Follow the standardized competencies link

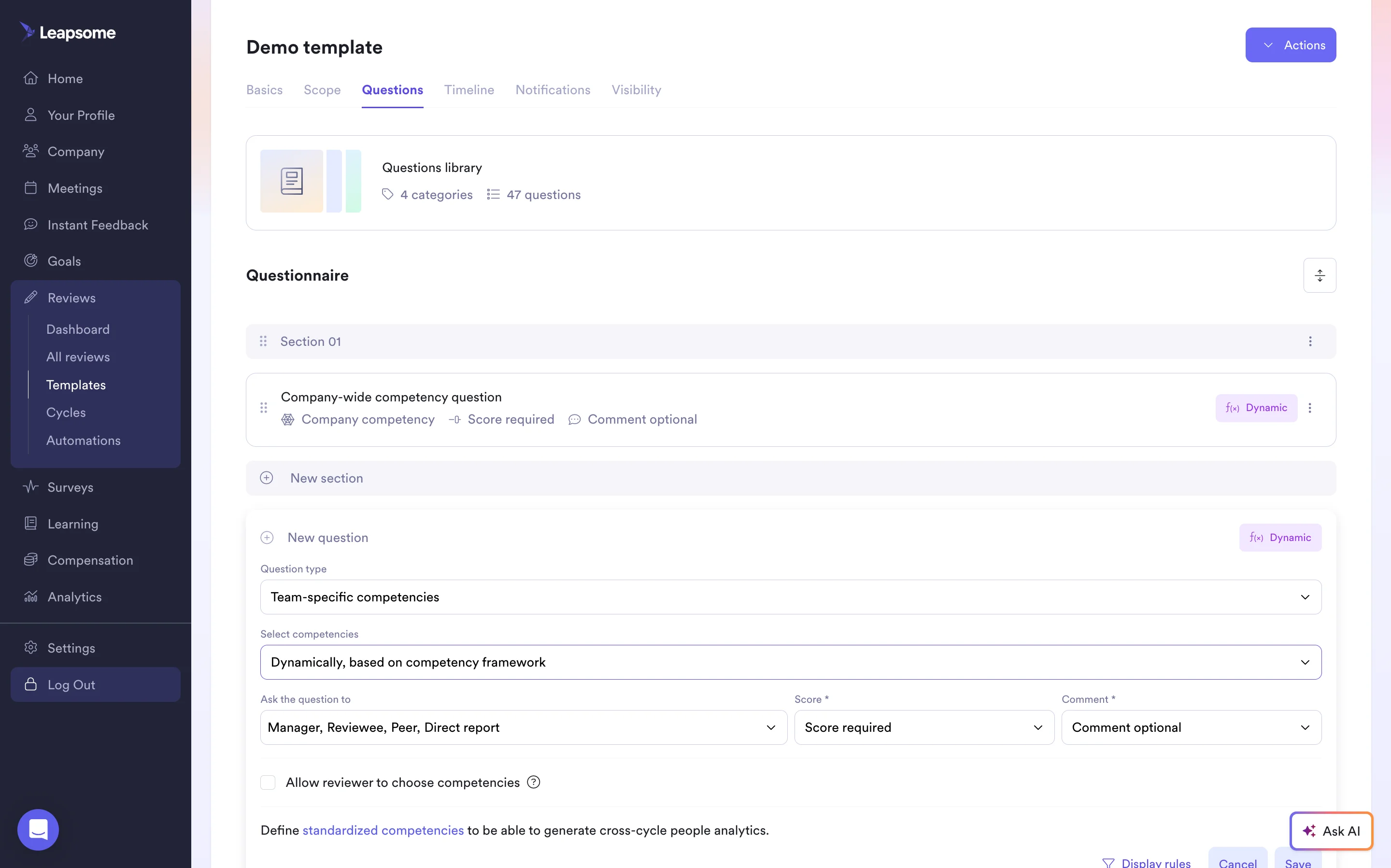coord(383,830)
